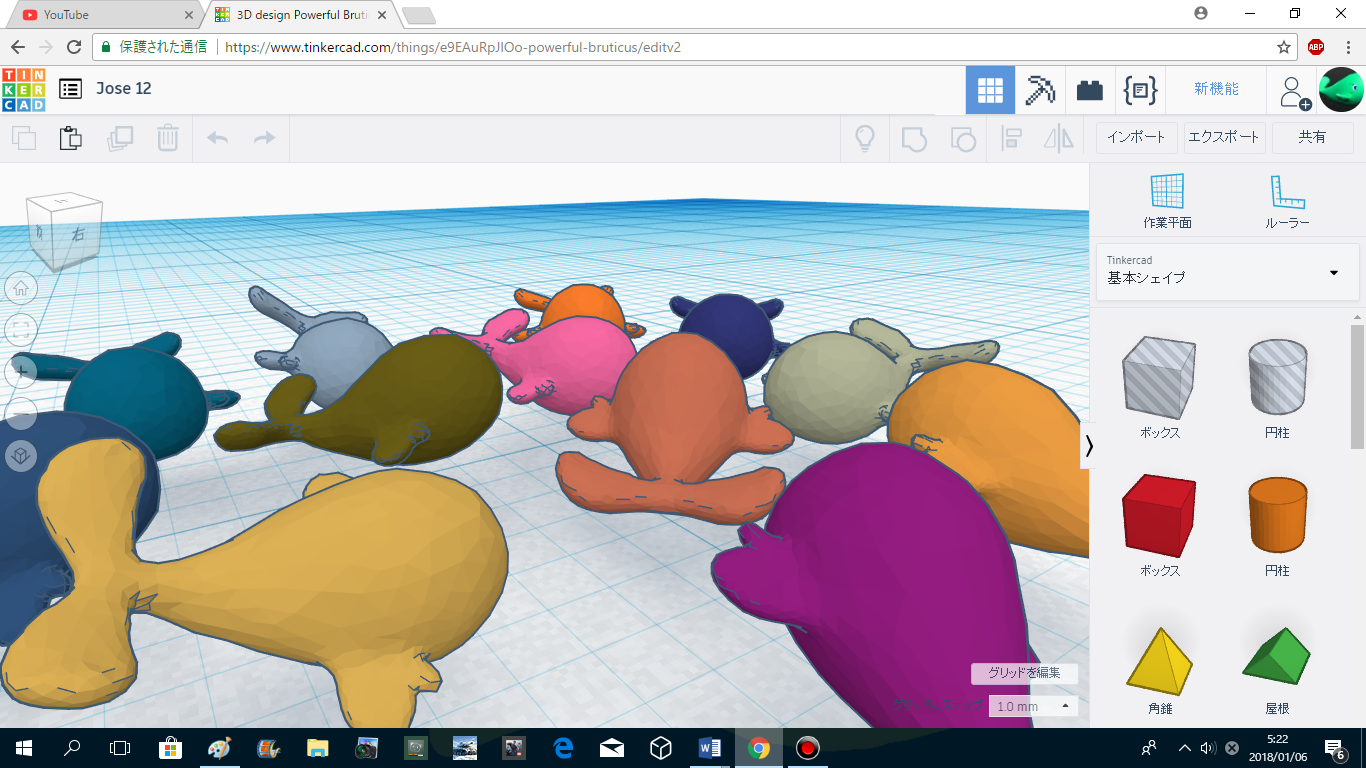The image size is (1366, 768).
Task: Open Microsoft Edge from the taskbar
Action: pyautogui.click(x=563, y=748)
